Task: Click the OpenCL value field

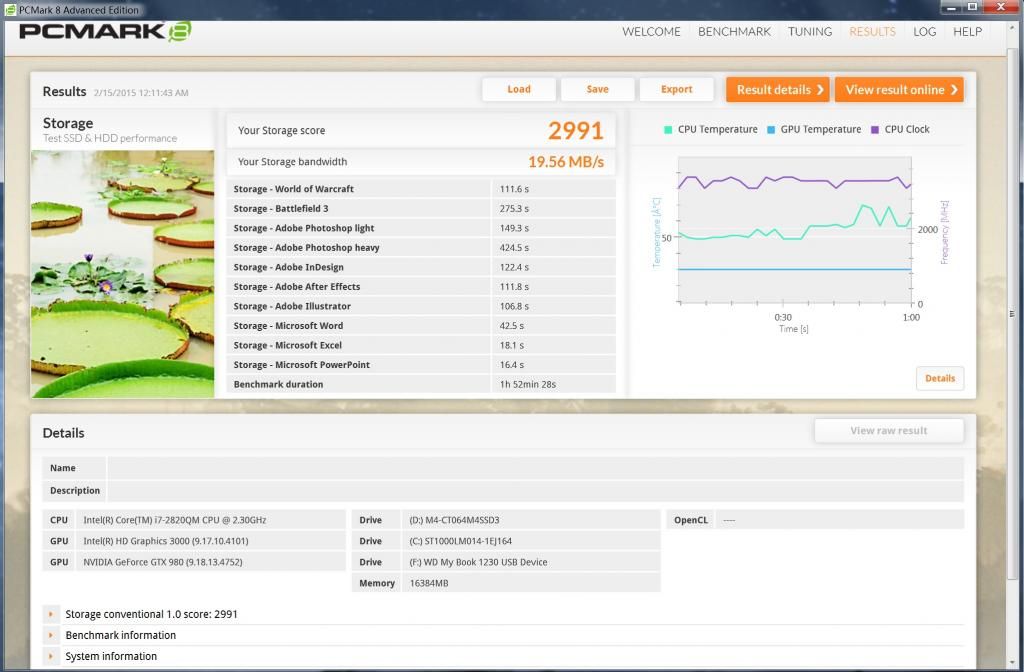Action: (x=839, y=520)
